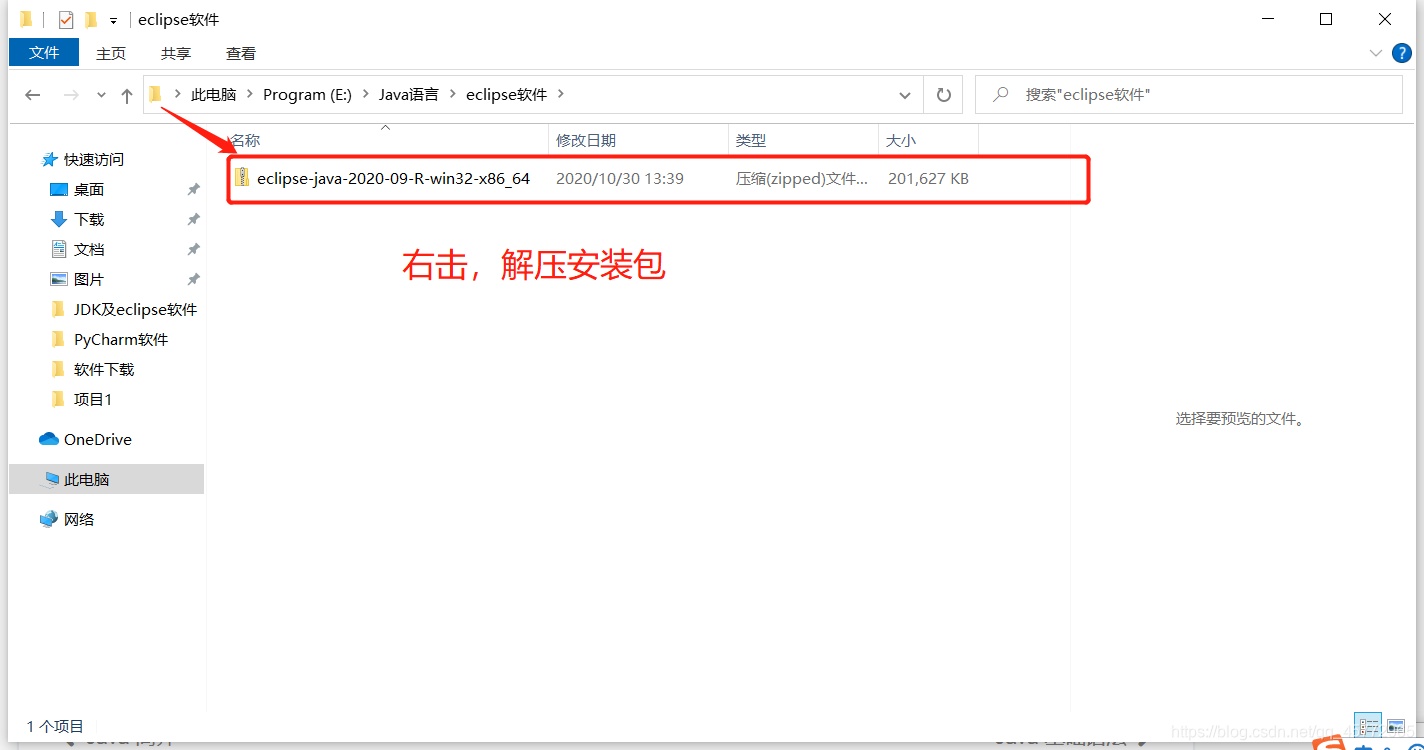Click the folder icon in address bar
Screen dimensions: 1424x750
[x=156, y=94]
